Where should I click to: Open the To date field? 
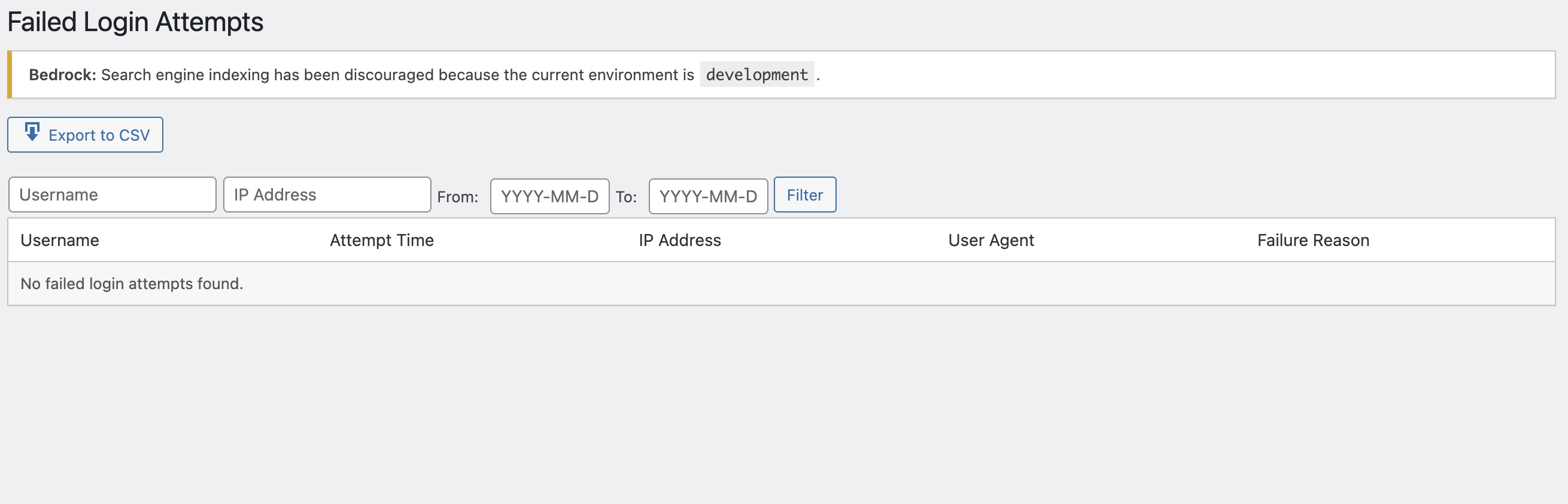(709, 196)
